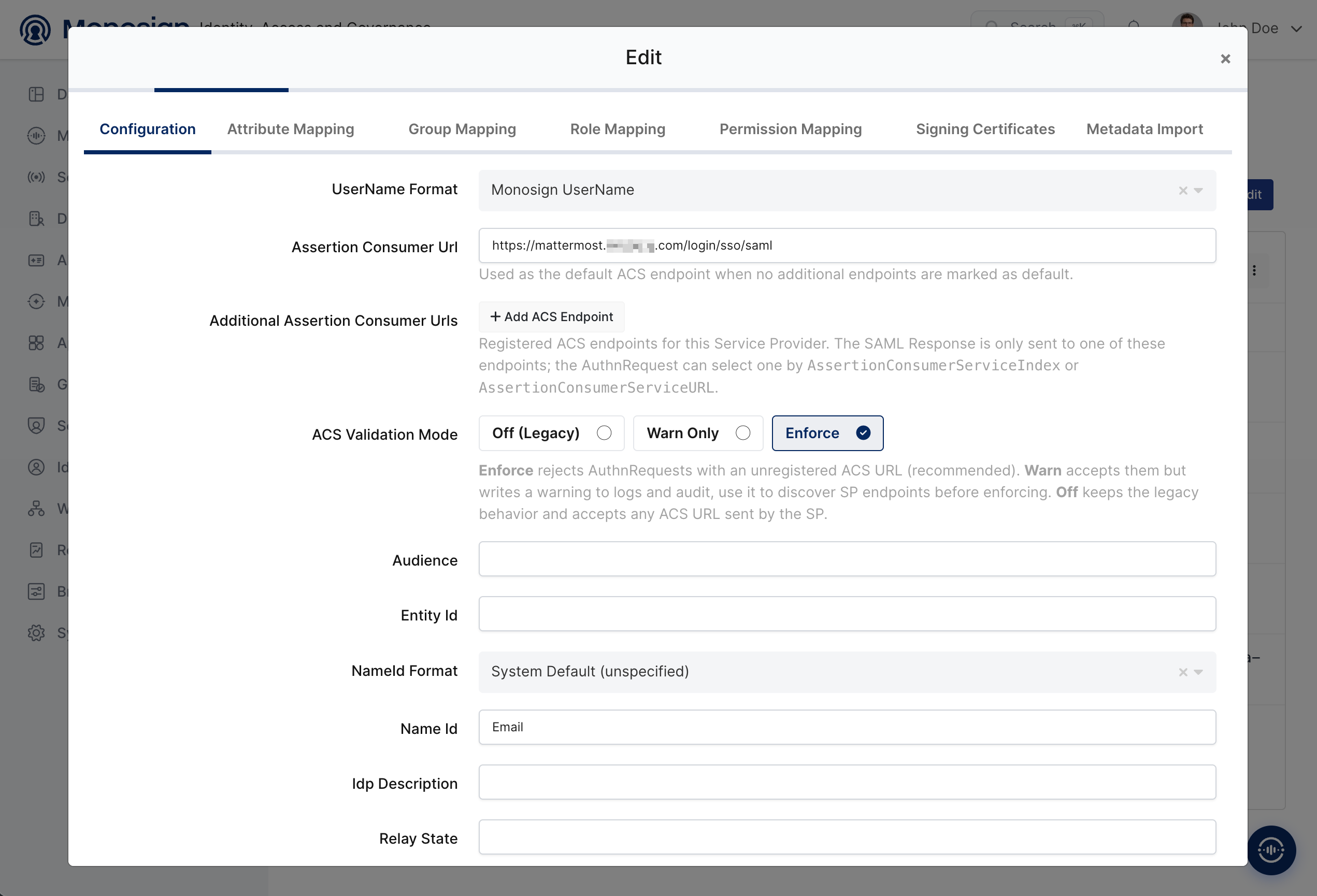Open the reports chart sidebar icon
This screenshot has height=896, width=1317.
36,550
